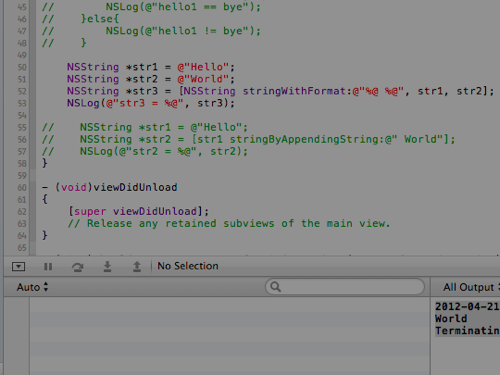Open the Auto variables scope dropdown
Viewport: 500px width, 375px height.
(32, 287)
